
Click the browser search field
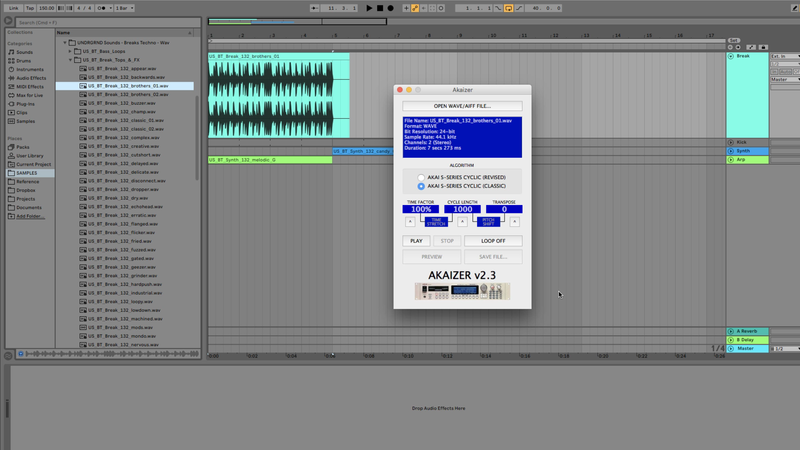coord(108,22)
